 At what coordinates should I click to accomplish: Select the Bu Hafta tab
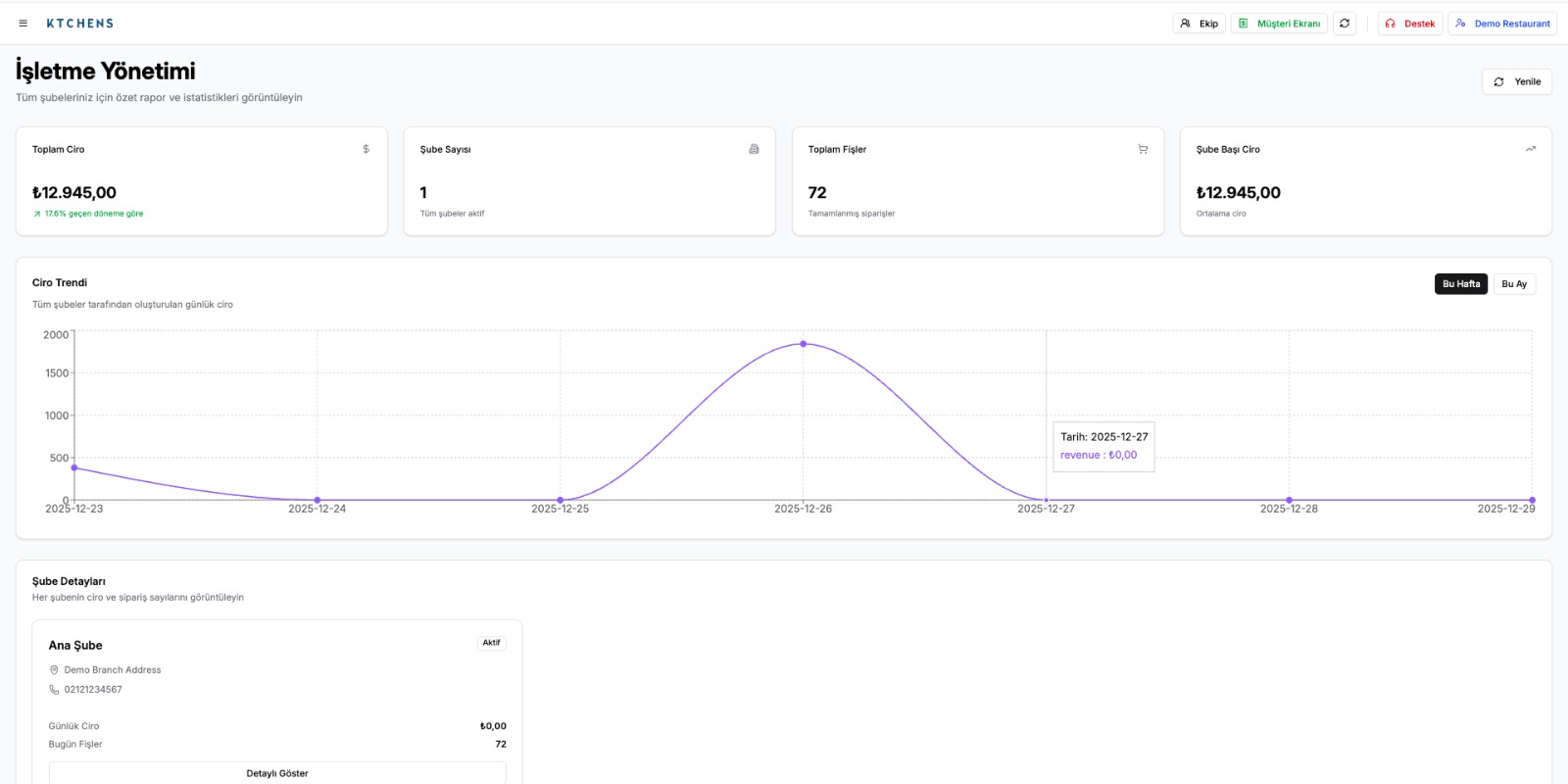1461,284
